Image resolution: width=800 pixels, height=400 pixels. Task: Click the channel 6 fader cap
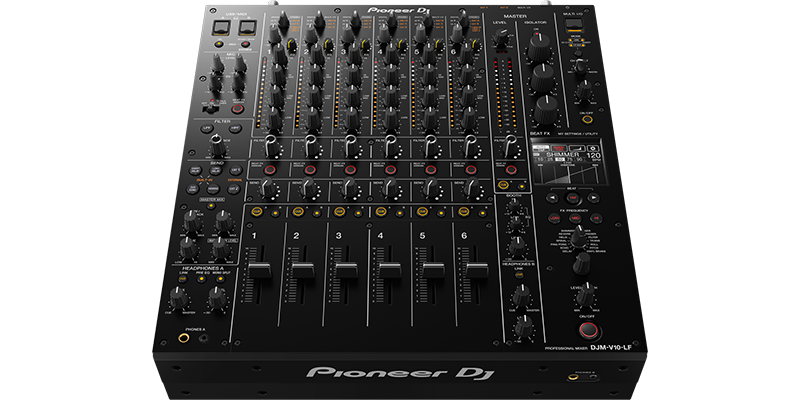pos(478,270)
